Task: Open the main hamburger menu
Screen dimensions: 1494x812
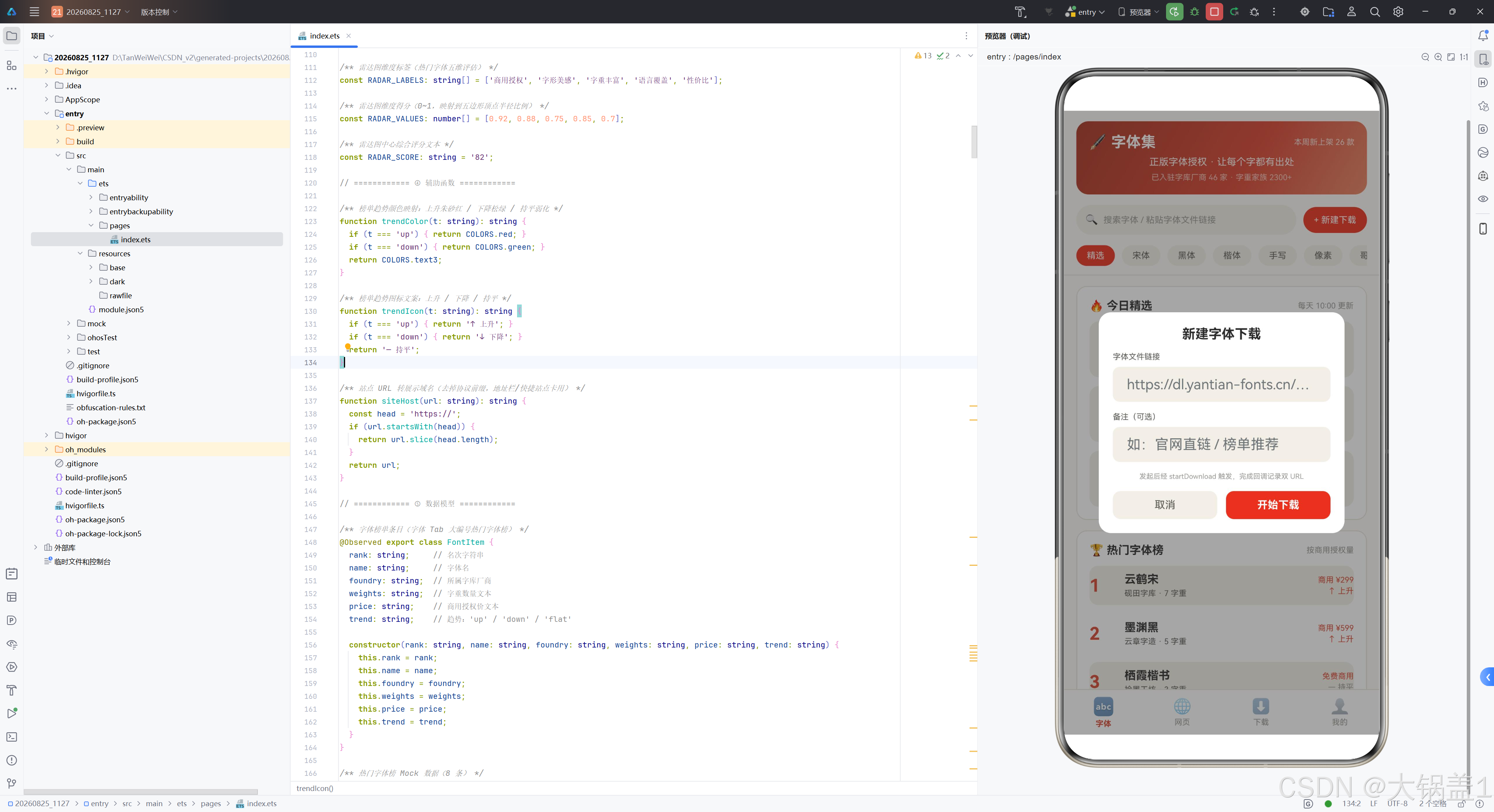Action: pyautogui.click(x=34, y=12)
